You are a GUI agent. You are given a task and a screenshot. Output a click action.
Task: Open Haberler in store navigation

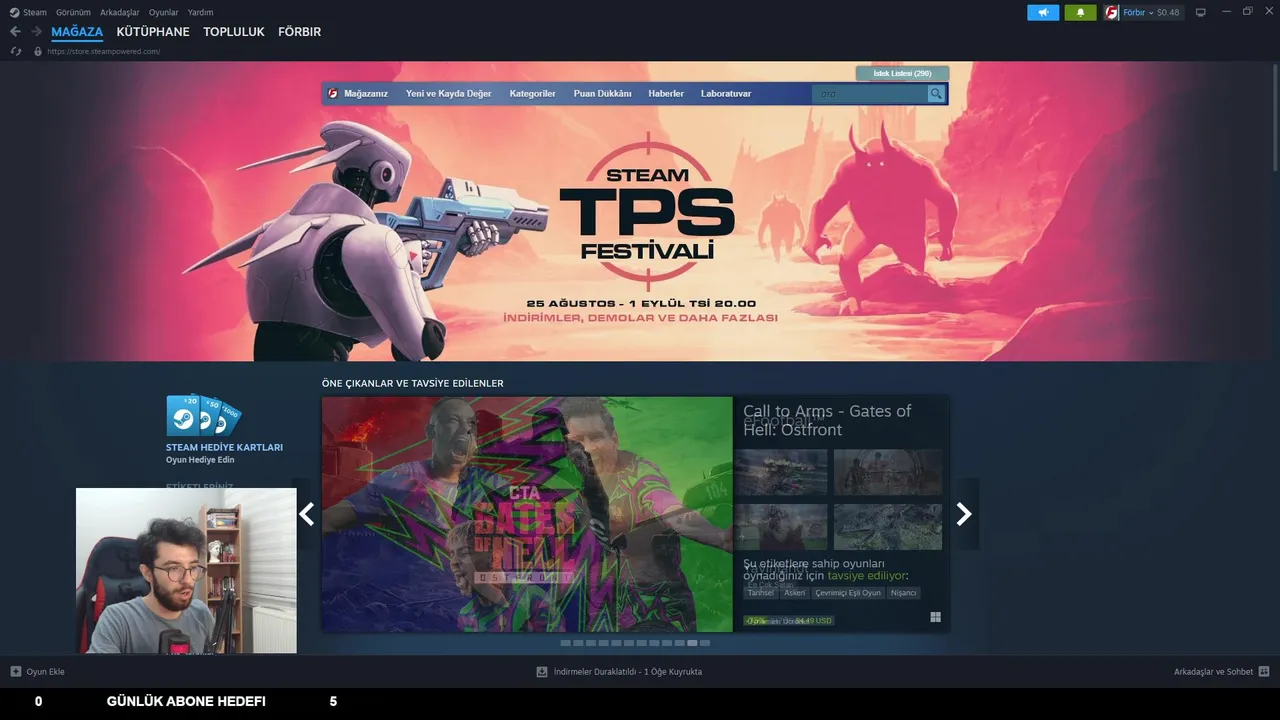click(x=666, y=93)
